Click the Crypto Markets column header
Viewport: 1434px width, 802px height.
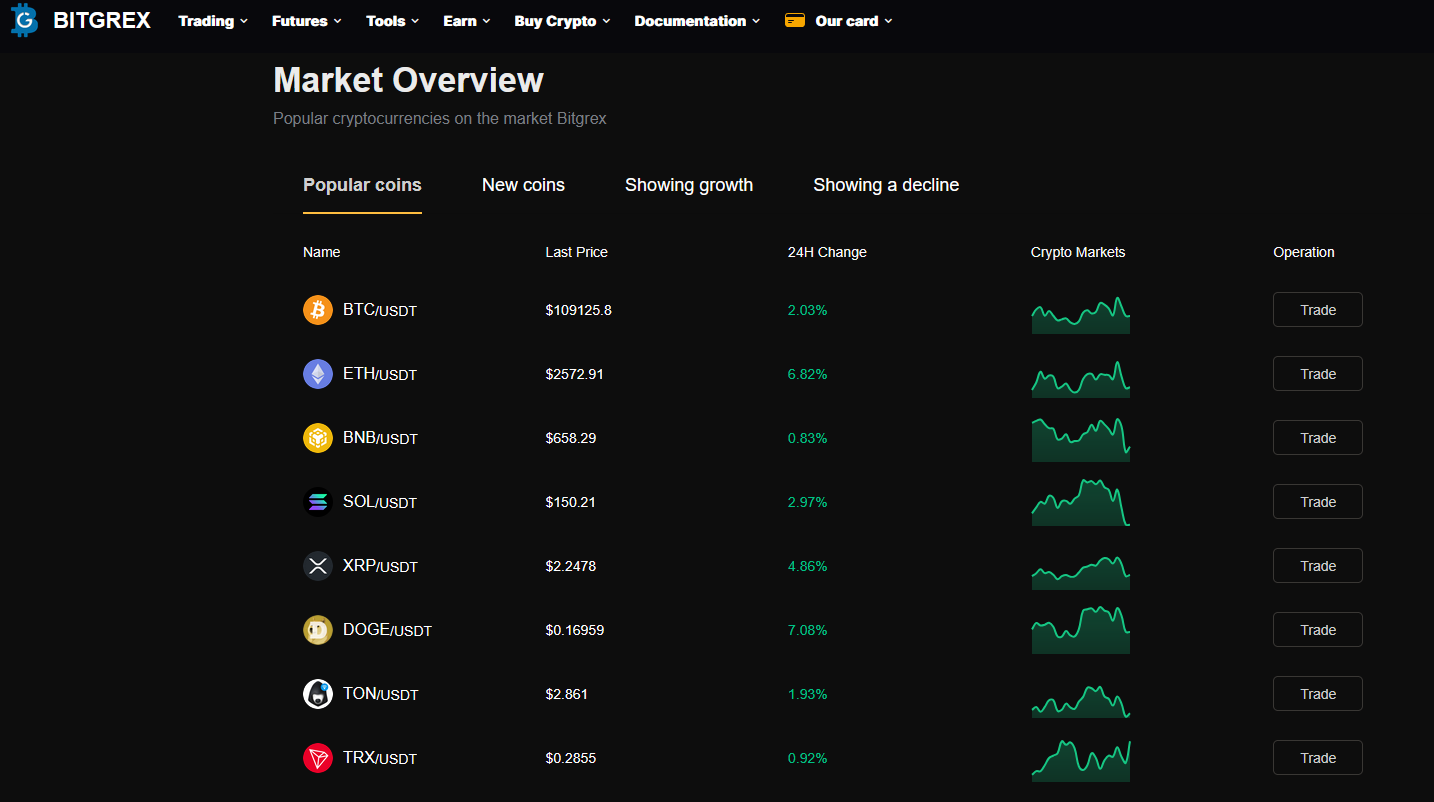point(1078,252)
